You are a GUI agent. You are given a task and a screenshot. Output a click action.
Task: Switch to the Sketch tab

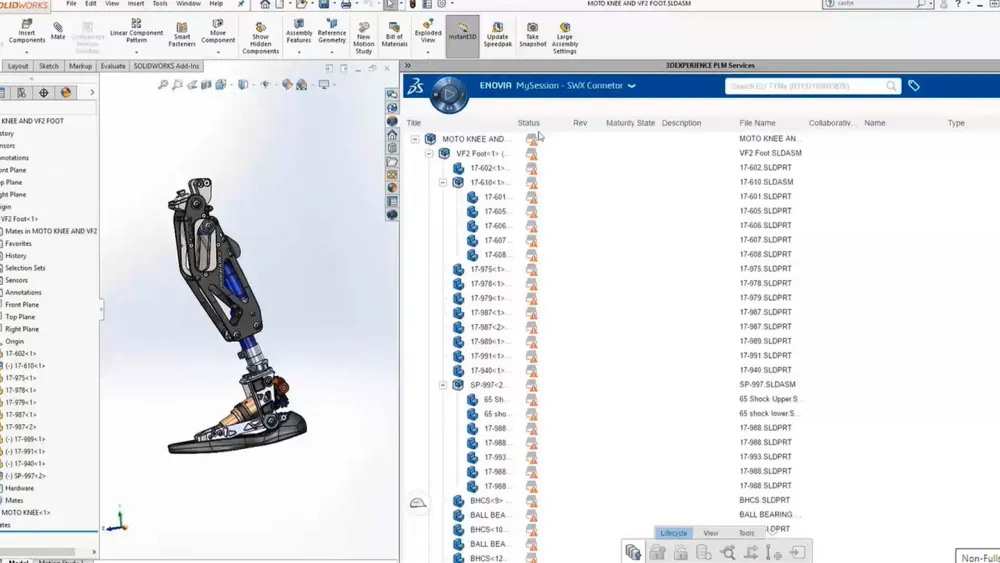pos(48,66)
